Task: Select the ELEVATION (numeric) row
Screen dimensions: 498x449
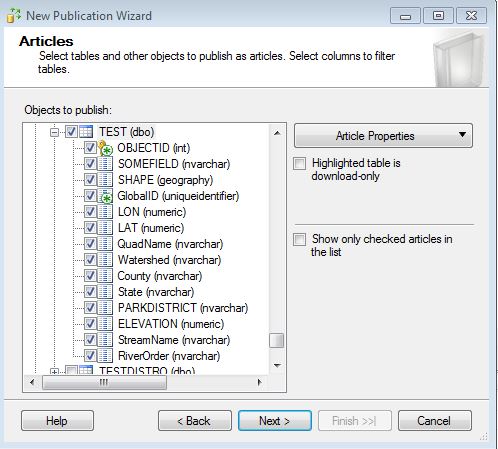Action: 171,324
